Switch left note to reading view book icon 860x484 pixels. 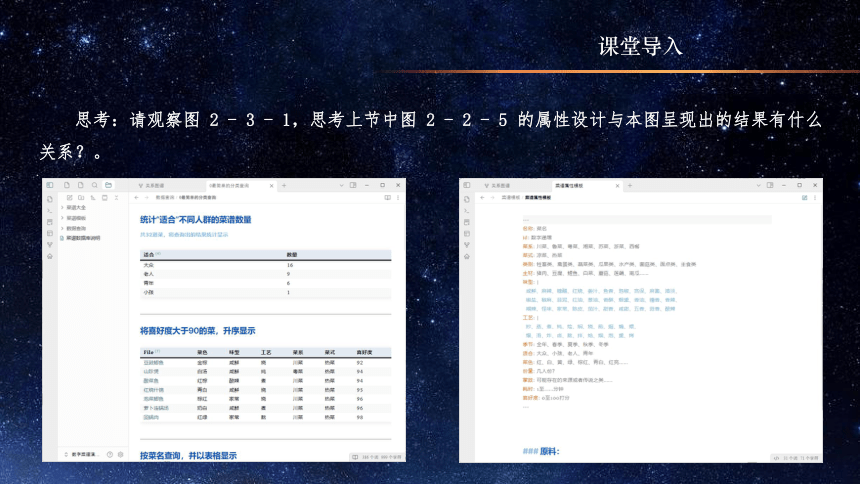388,198
